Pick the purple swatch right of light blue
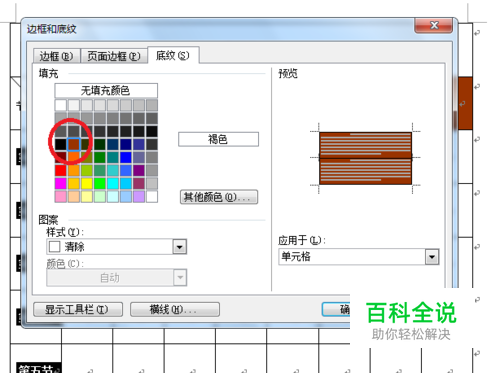The width and height of the screenshot is (500, 373). [x=139, y=170]
